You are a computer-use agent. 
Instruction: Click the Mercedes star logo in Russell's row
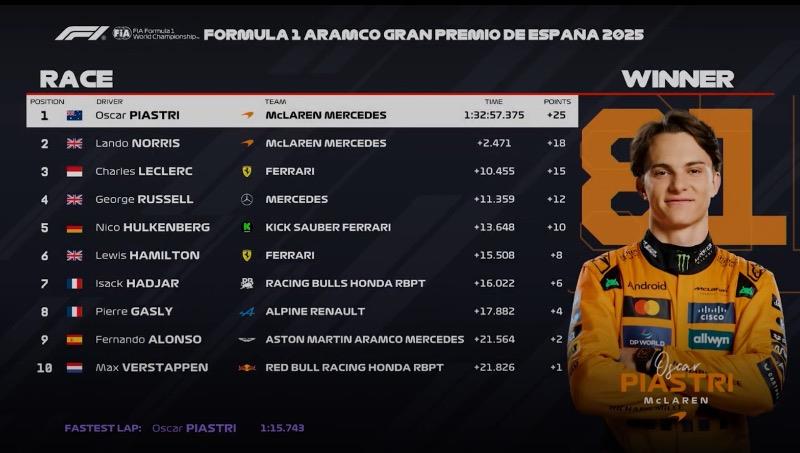pyautogui.click(x=247, y=199)
